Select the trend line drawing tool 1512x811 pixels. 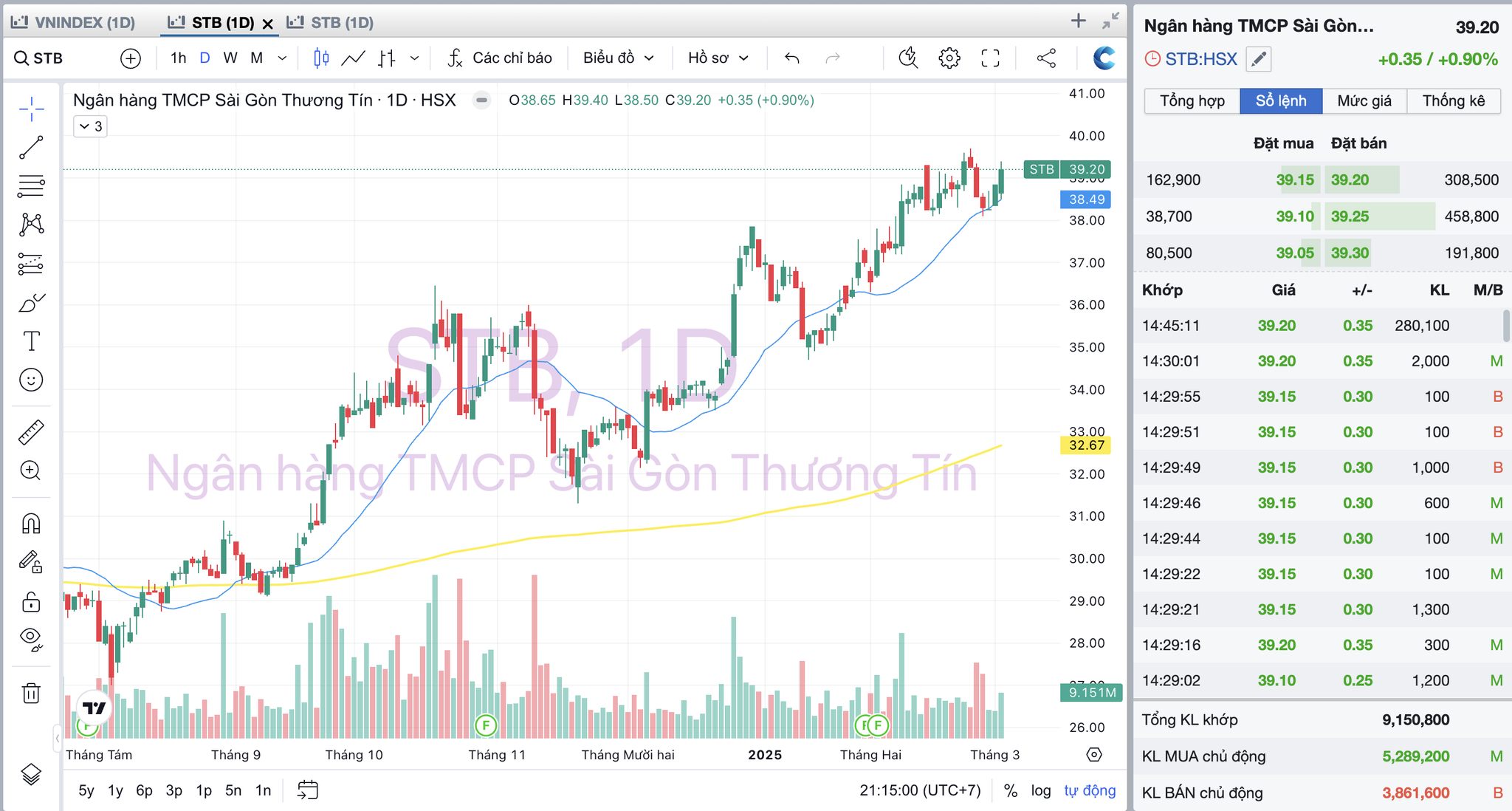click(x=31, y=148)
